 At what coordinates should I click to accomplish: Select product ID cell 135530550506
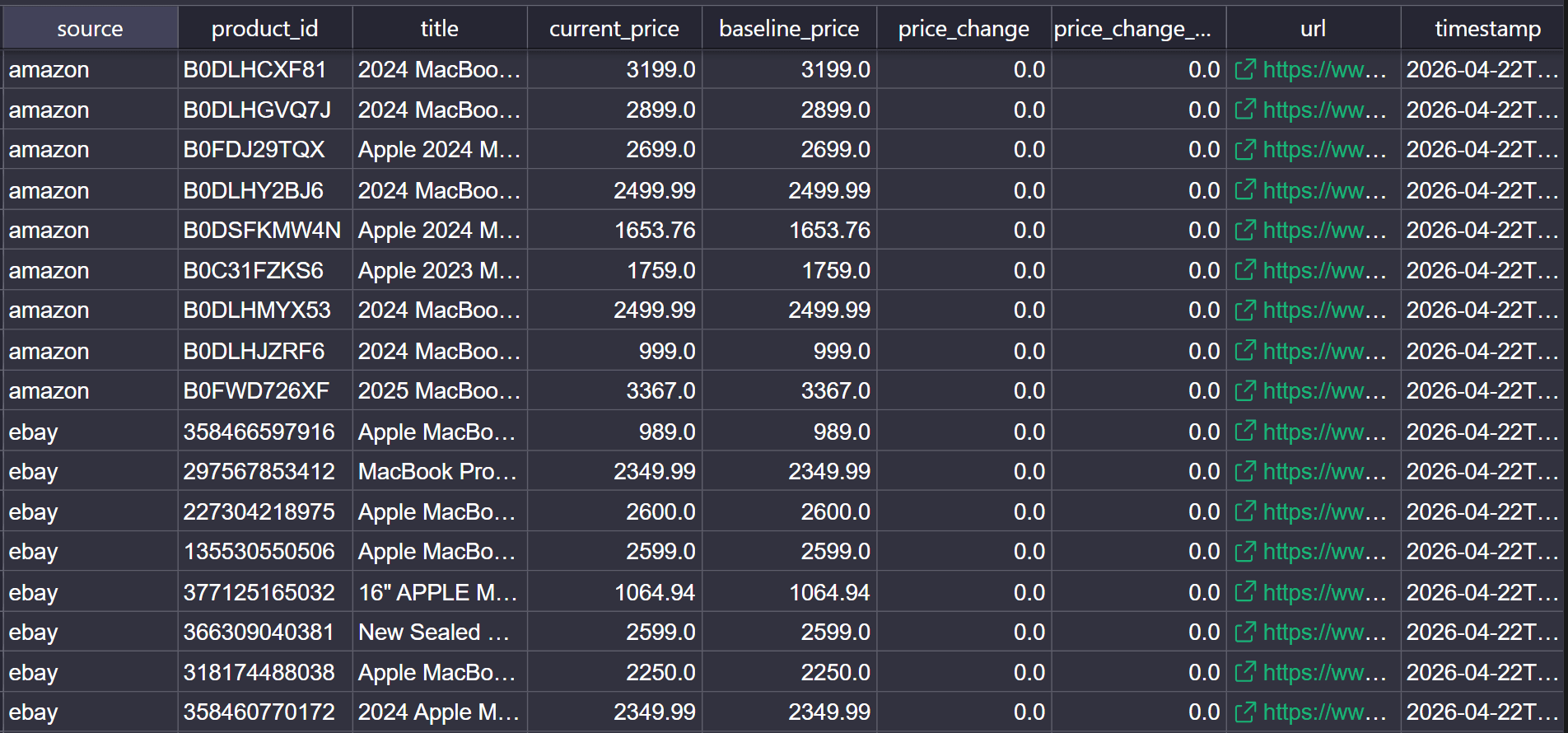(265, 551)
